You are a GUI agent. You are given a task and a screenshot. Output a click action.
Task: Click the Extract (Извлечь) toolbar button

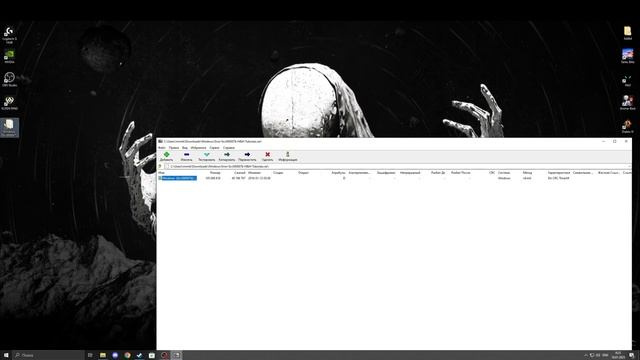click(186, 156)
